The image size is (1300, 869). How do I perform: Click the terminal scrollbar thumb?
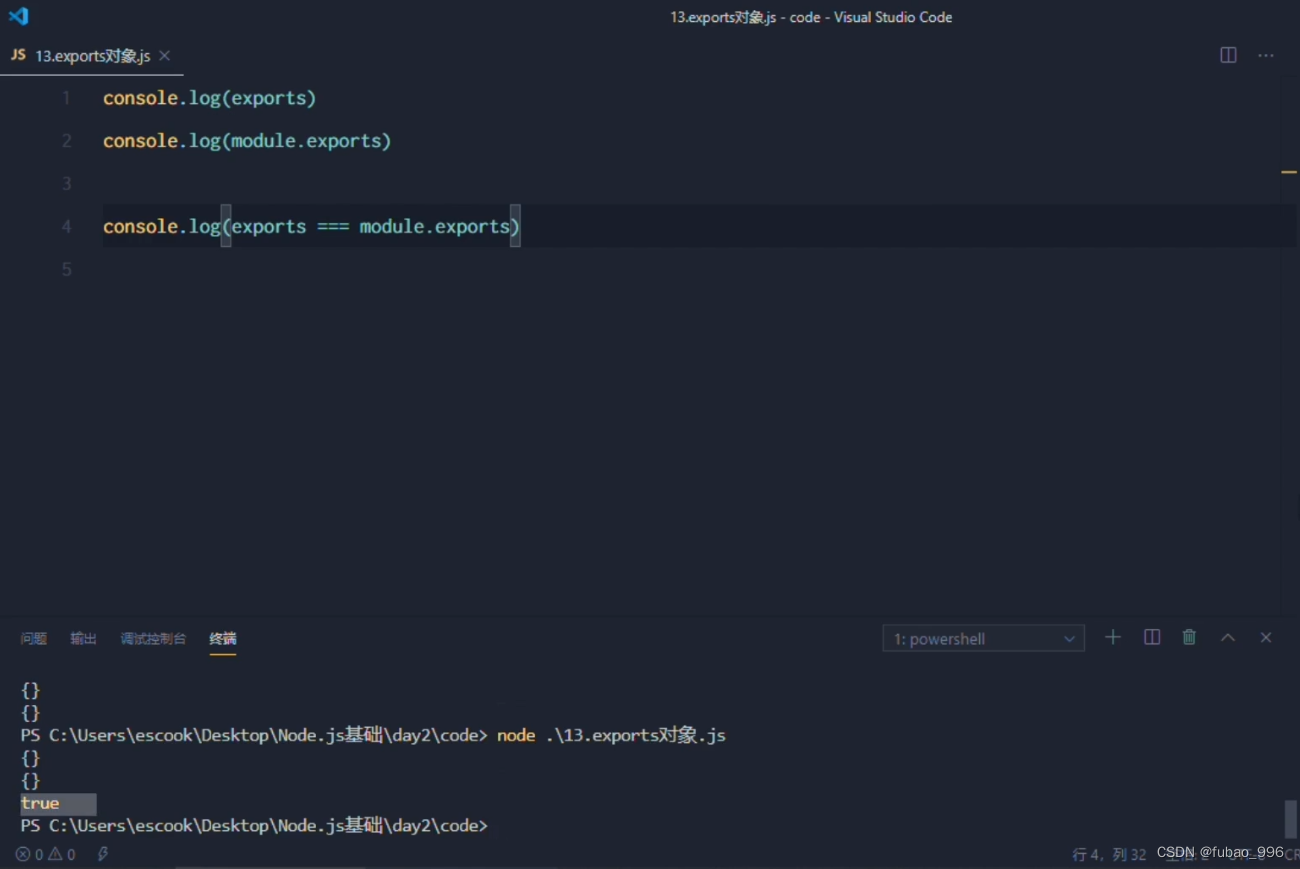point(1290,819)
